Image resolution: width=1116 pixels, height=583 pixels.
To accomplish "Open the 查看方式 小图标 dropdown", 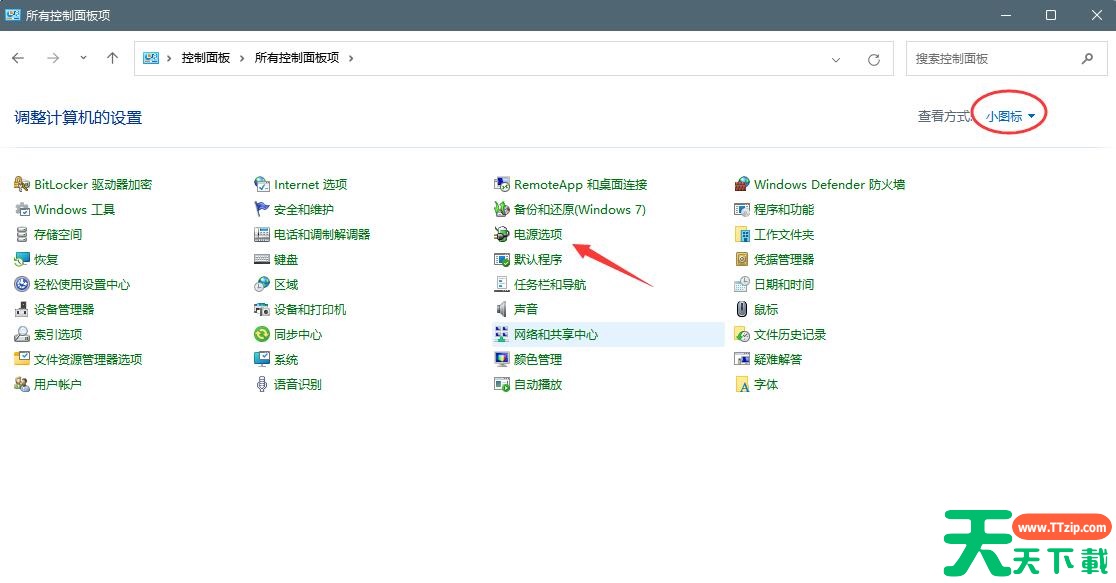I will point(1011,116).
